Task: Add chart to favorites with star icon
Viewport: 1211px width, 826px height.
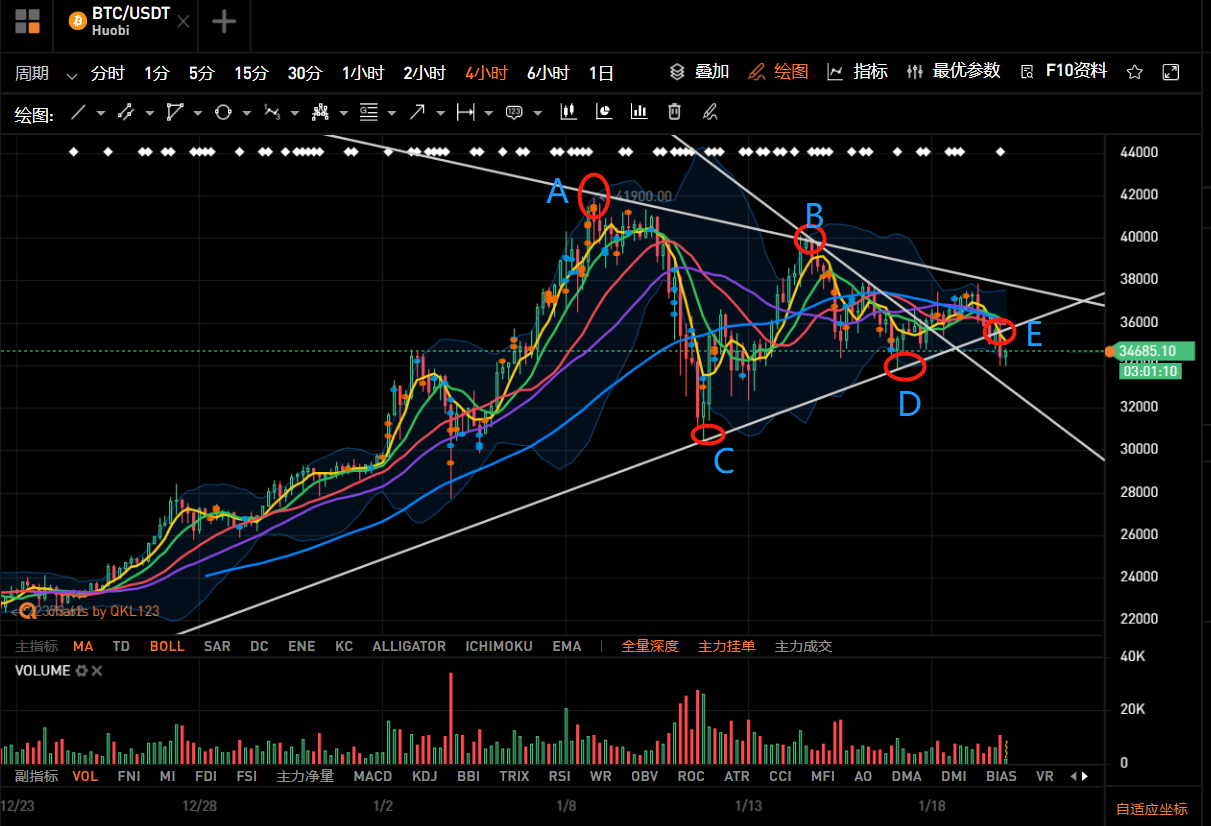Action: point(1135,72)
